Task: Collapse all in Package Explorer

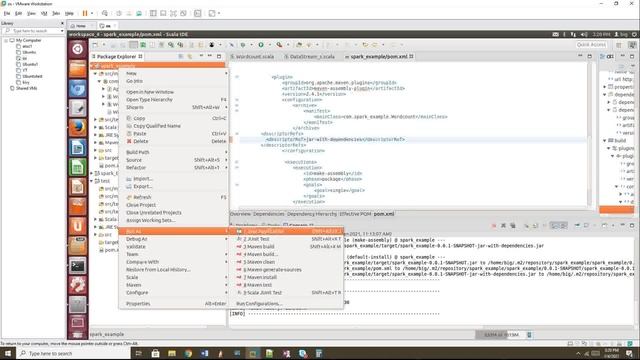Action: tap(181, 56)
